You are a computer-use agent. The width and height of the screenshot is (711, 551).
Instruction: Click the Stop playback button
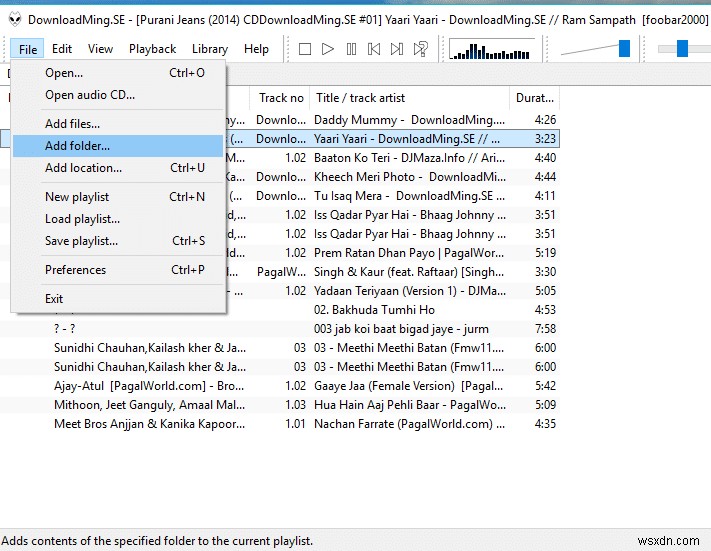click(x=305, y=49)
